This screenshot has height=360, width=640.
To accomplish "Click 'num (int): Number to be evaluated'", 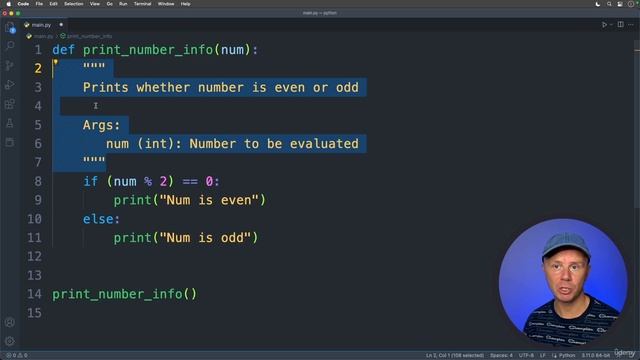I will [x=232, y=144].
